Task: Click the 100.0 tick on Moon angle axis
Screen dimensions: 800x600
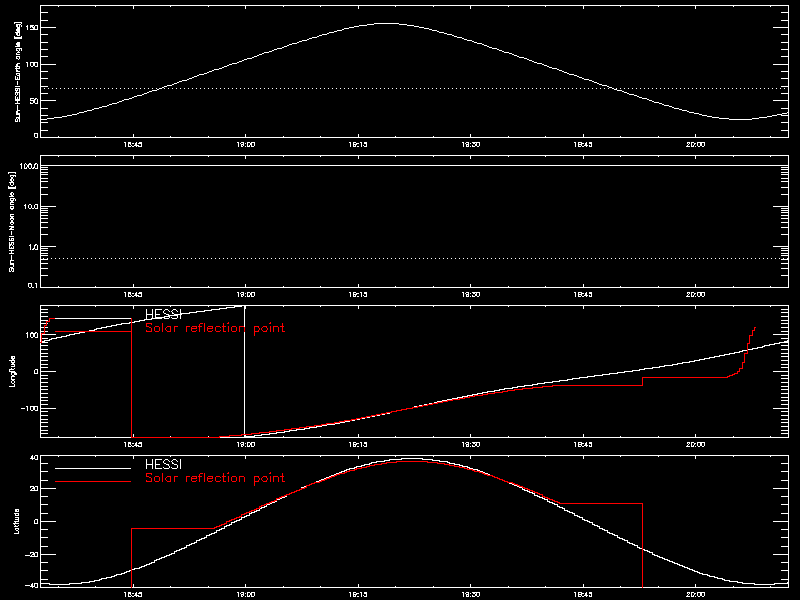Action: [29, 166]
